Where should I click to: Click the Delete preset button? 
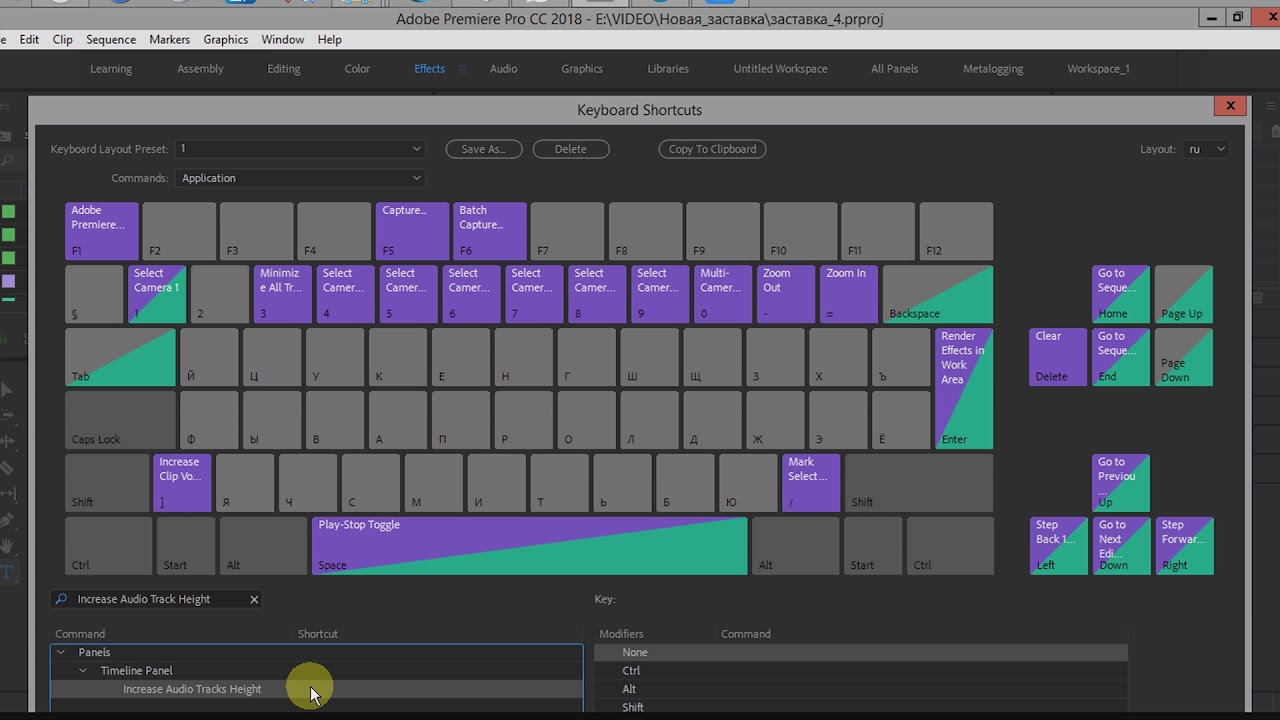click(x=570, y=149)
